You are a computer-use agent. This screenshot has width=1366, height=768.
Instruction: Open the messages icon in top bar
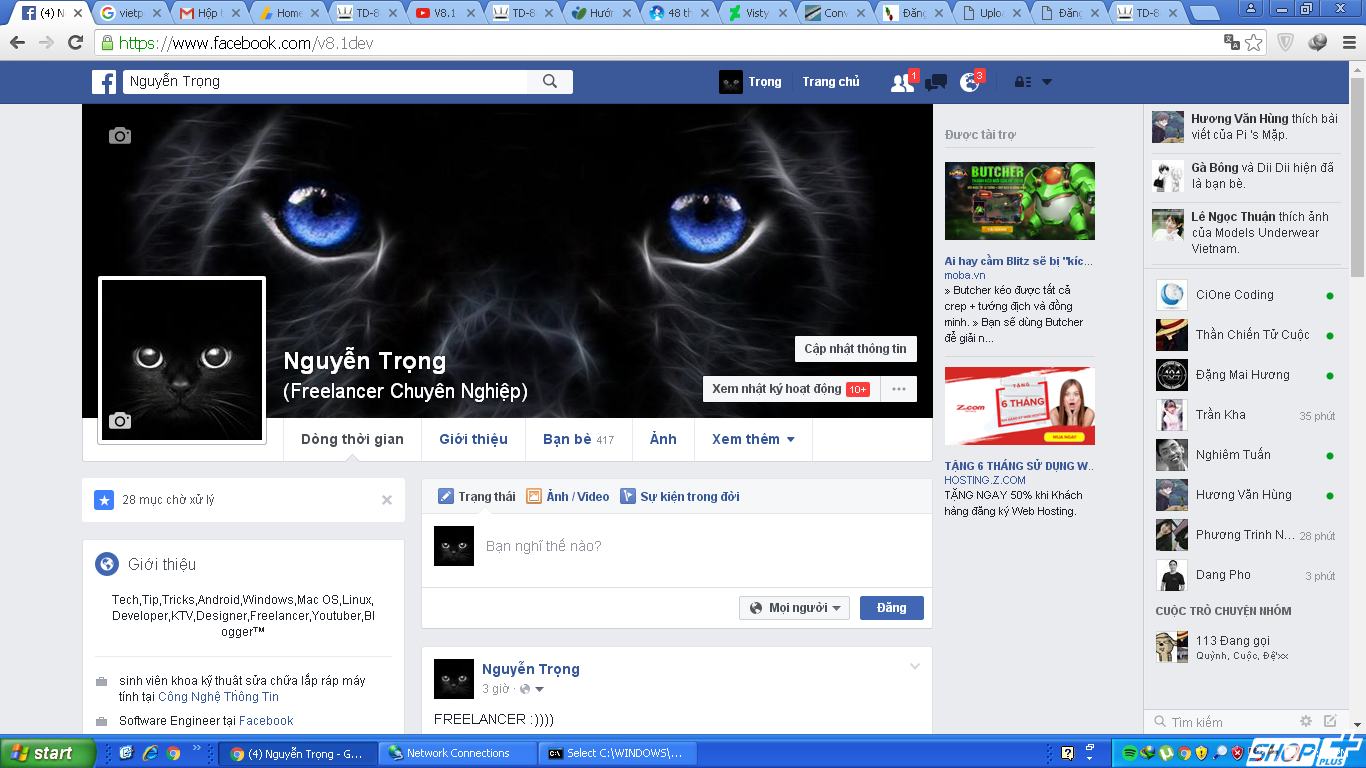click(x=936, y=83)
